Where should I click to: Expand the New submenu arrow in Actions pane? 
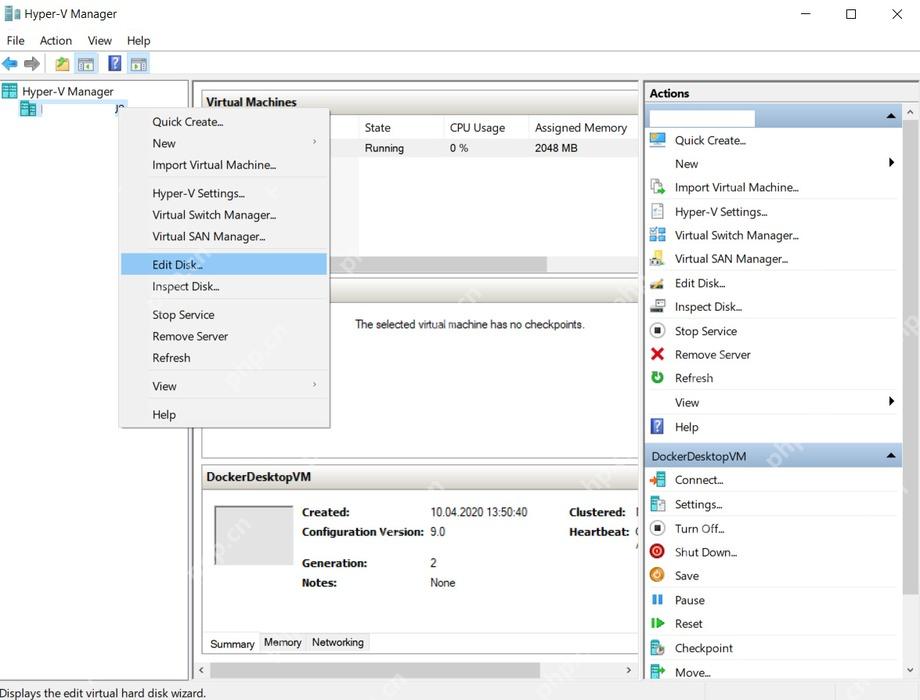[x=891, y=163]
